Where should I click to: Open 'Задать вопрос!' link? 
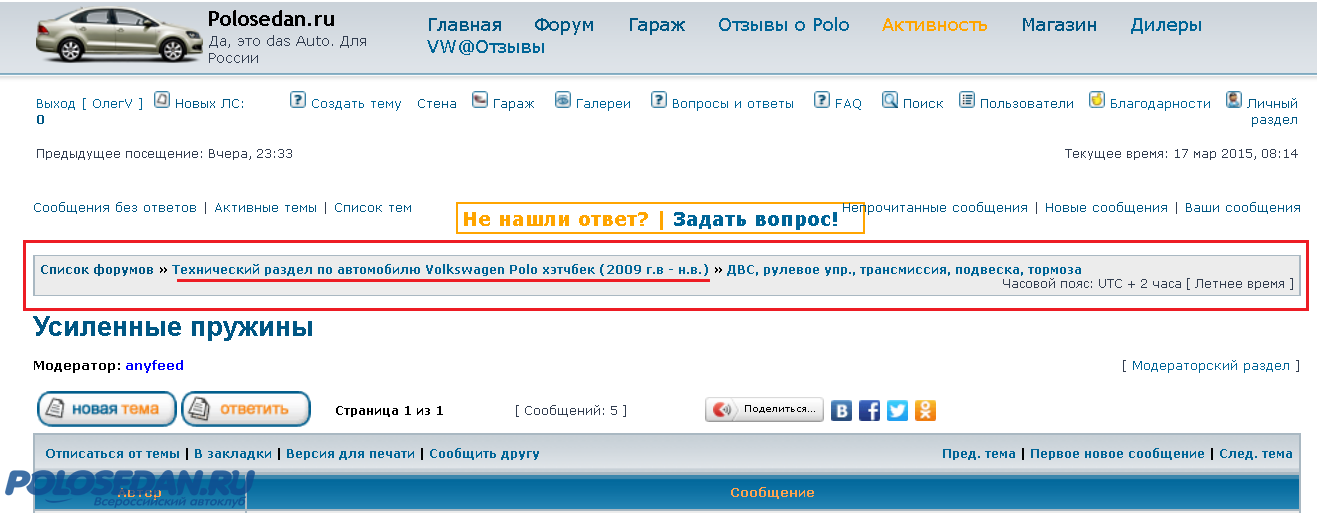tap(755, 219)
